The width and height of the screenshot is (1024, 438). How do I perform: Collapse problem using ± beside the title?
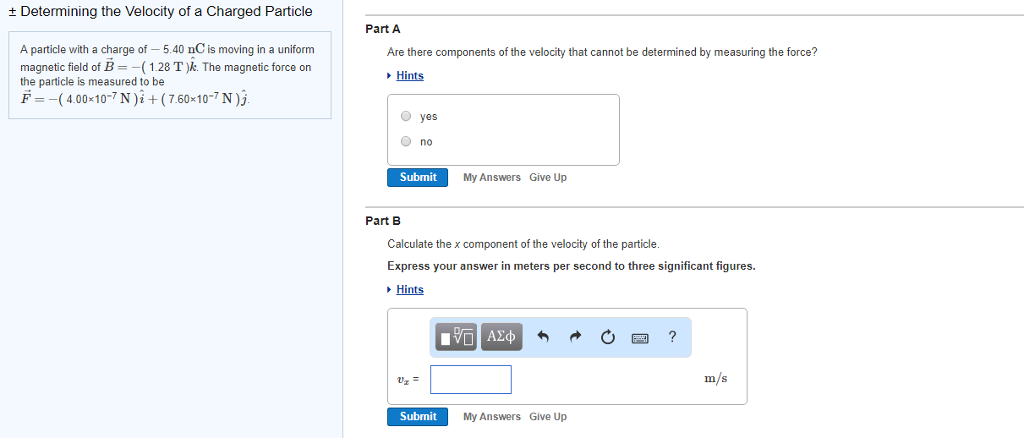10,12
